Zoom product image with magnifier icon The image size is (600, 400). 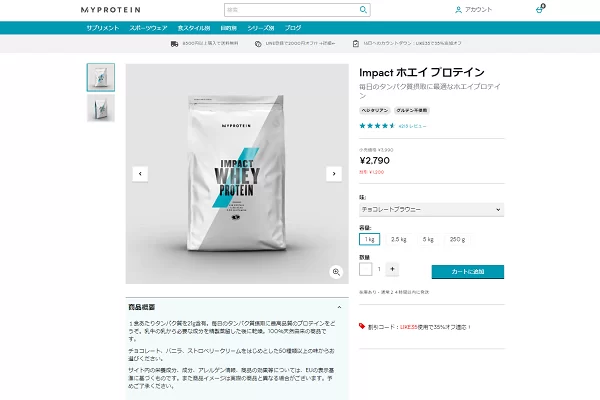336,272
